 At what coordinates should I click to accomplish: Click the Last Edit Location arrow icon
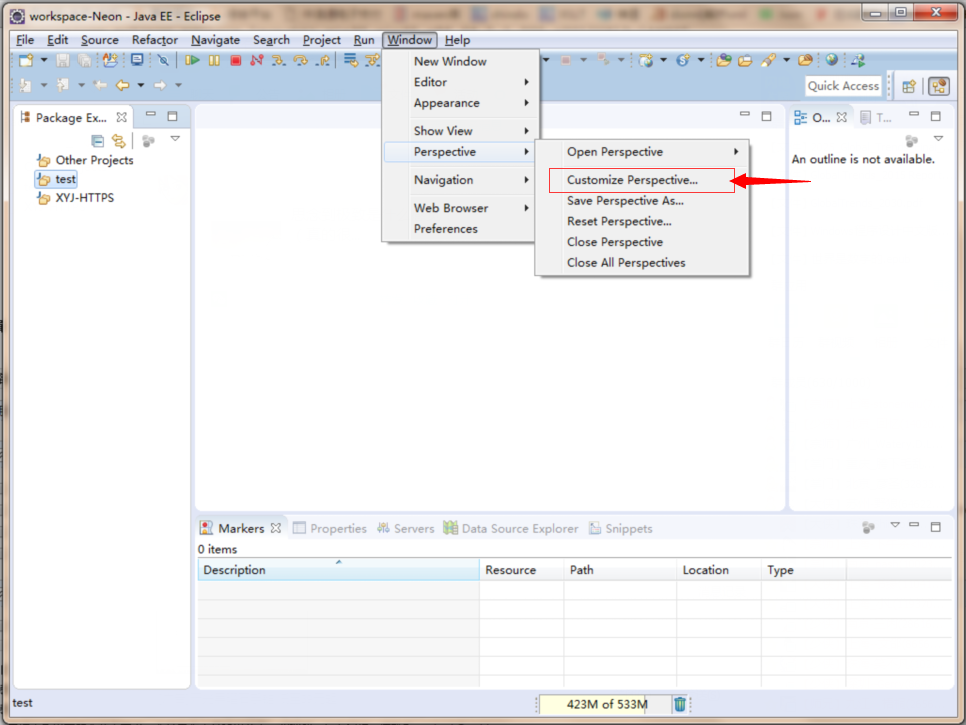[100, 85]
